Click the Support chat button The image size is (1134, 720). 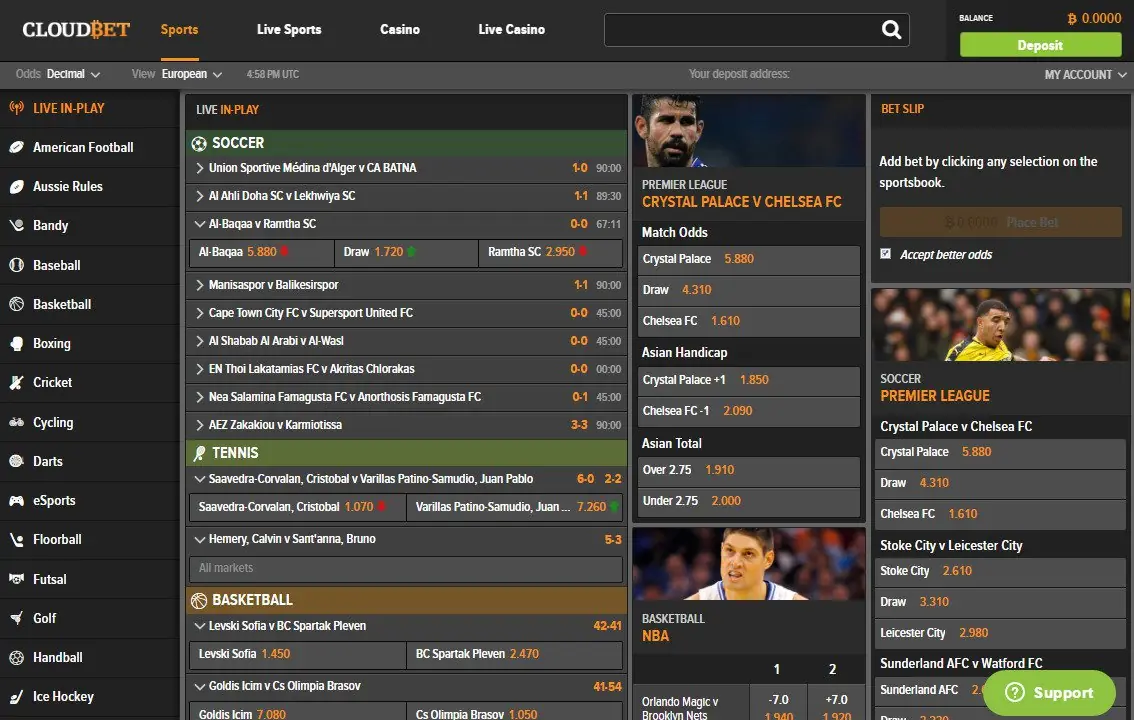click(1049, 693)
